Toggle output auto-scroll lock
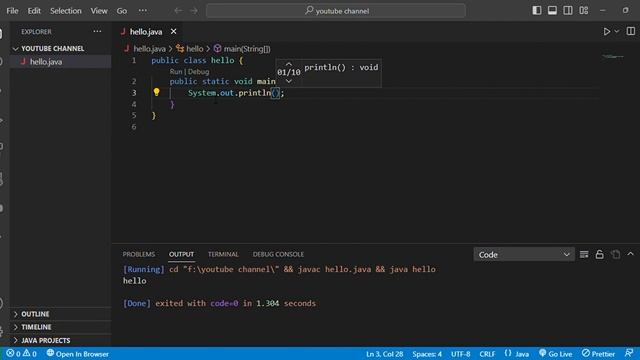Viewport: 640px width, 360px height. pyautogui.click(x=599, y=254)
